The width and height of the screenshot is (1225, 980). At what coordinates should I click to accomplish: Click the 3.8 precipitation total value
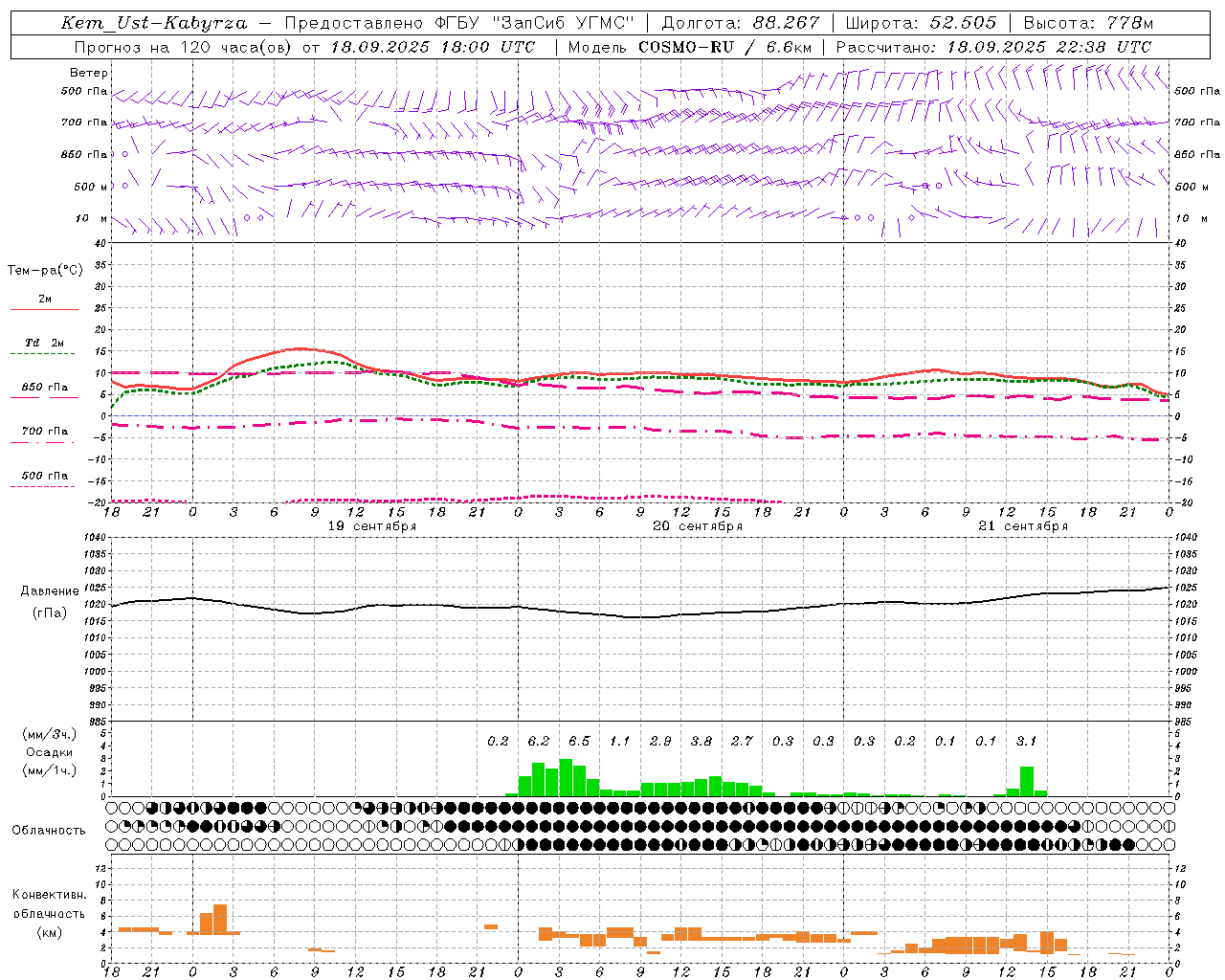pyautogui.click(x=702, y=741)
